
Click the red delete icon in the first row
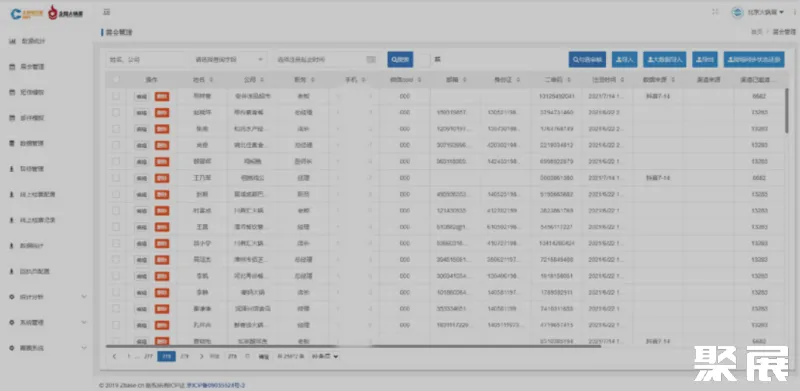coord(162,96)
